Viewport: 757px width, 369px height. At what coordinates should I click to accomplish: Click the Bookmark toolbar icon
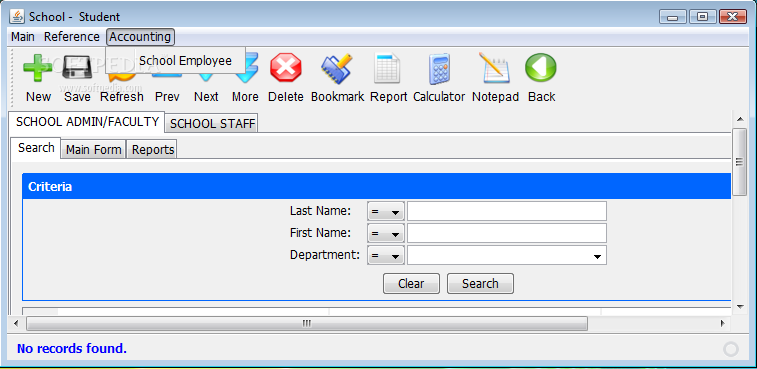[x=337, y=68]
